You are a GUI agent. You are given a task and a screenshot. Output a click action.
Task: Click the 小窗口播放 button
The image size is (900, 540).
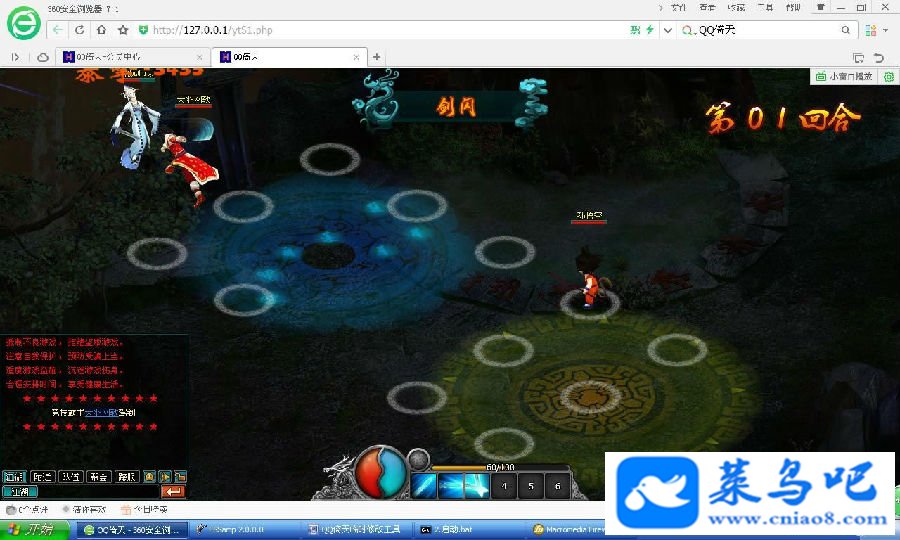(x=844, y=76)
